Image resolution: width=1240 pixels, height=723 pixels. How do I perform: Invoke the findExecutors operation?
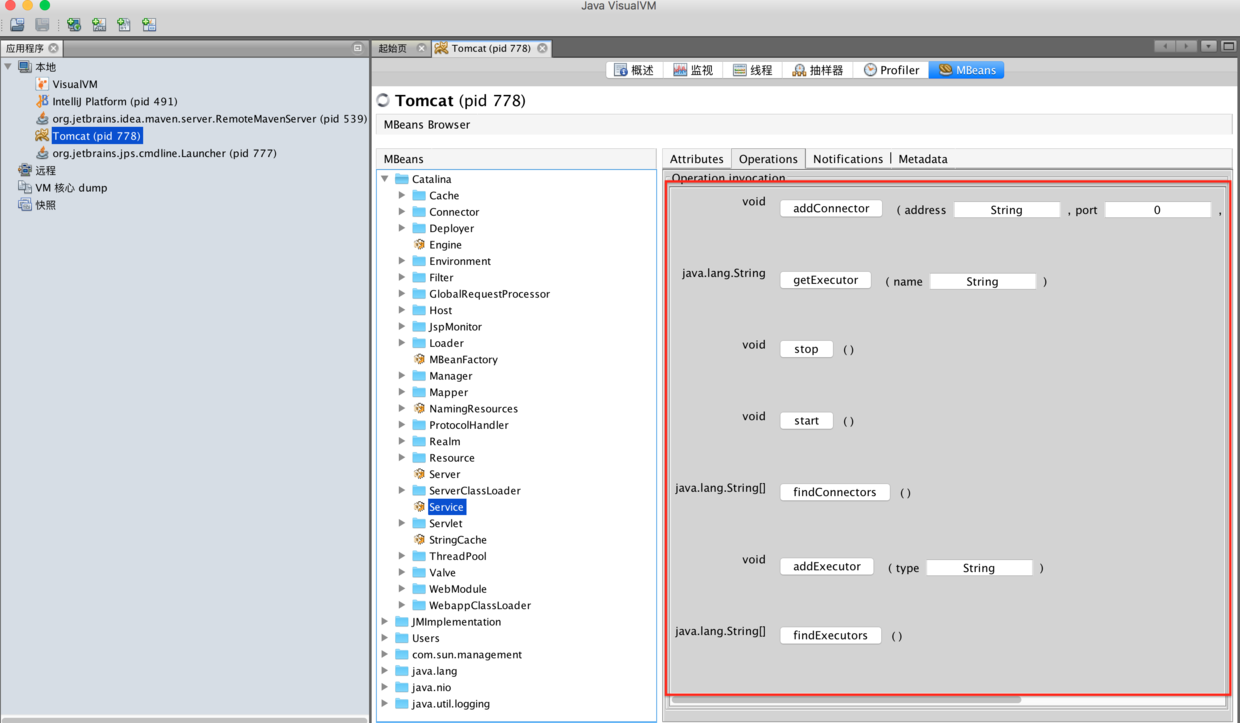(830, 635)
